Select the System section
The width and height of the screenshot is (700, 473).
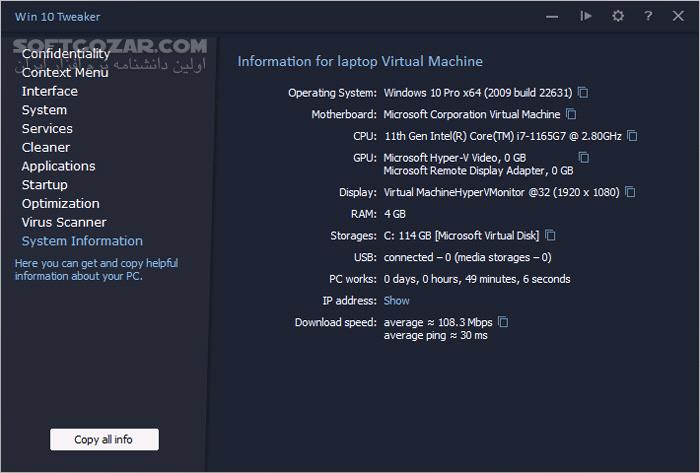44,110
